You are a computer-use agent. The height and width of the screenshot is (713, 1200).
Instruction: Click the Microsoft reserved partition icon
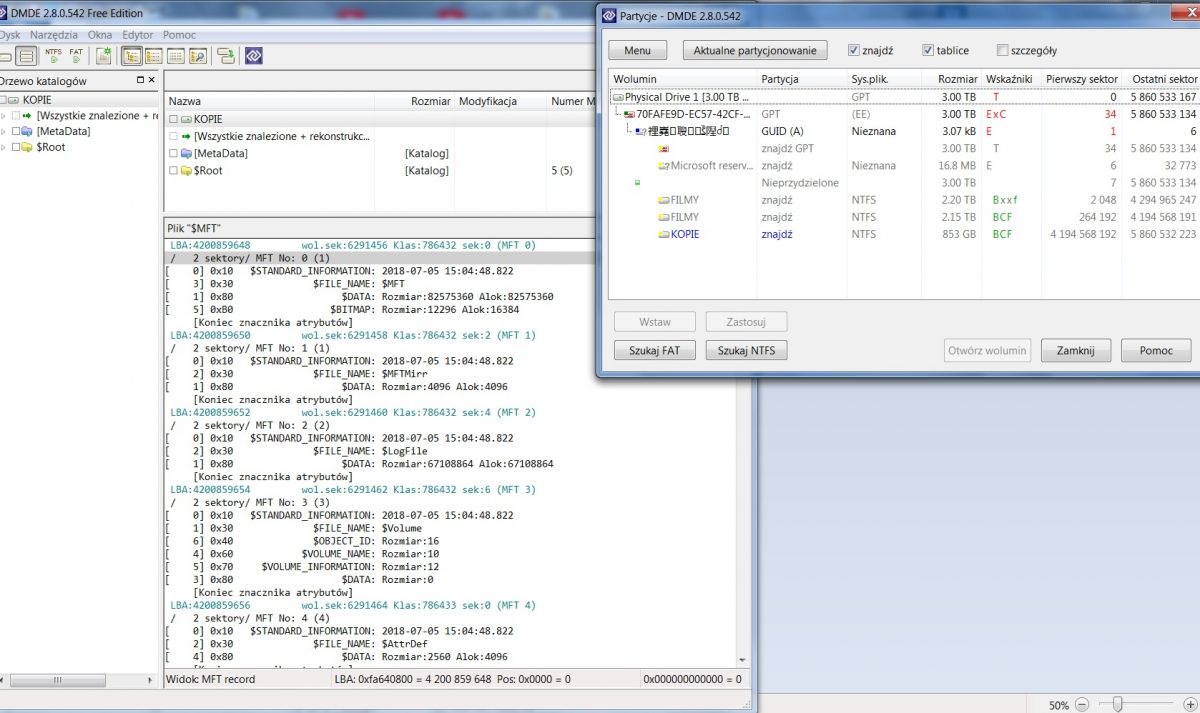point(664,166)
